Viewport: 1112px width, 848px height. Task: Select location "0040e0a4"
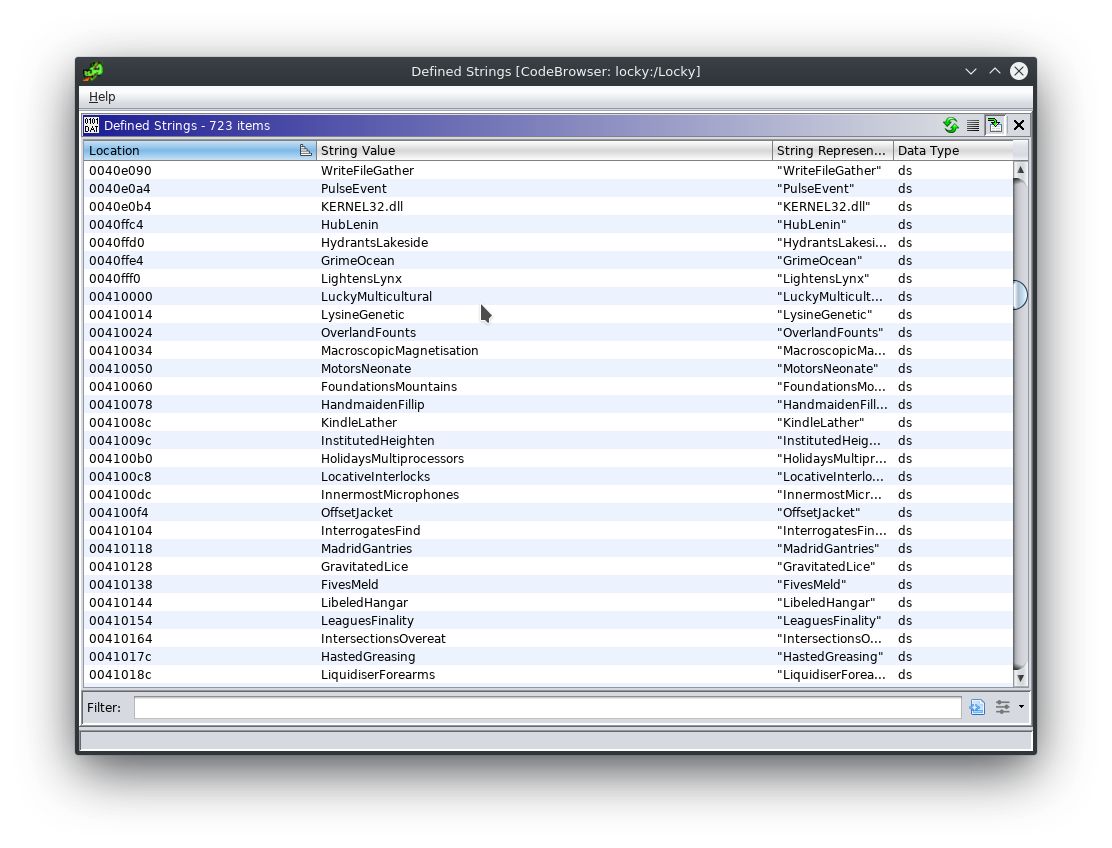pyautogui.click(x=120, y=189)
